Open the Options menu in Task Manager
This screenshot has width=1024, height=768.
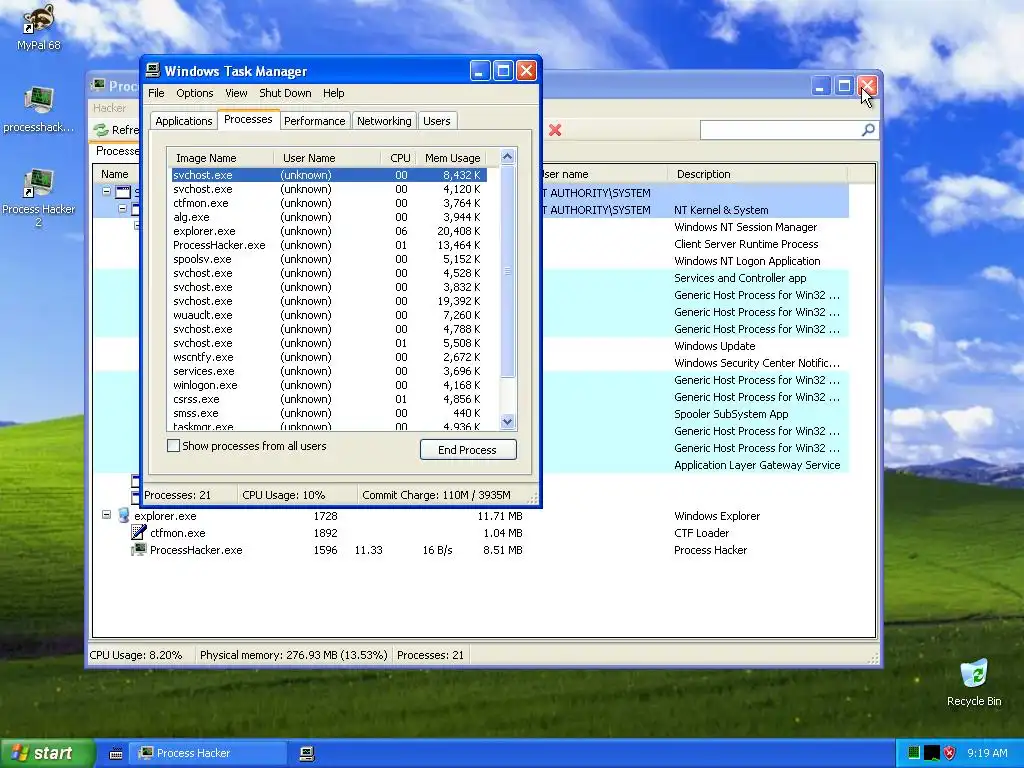click(x=195, y=93)
